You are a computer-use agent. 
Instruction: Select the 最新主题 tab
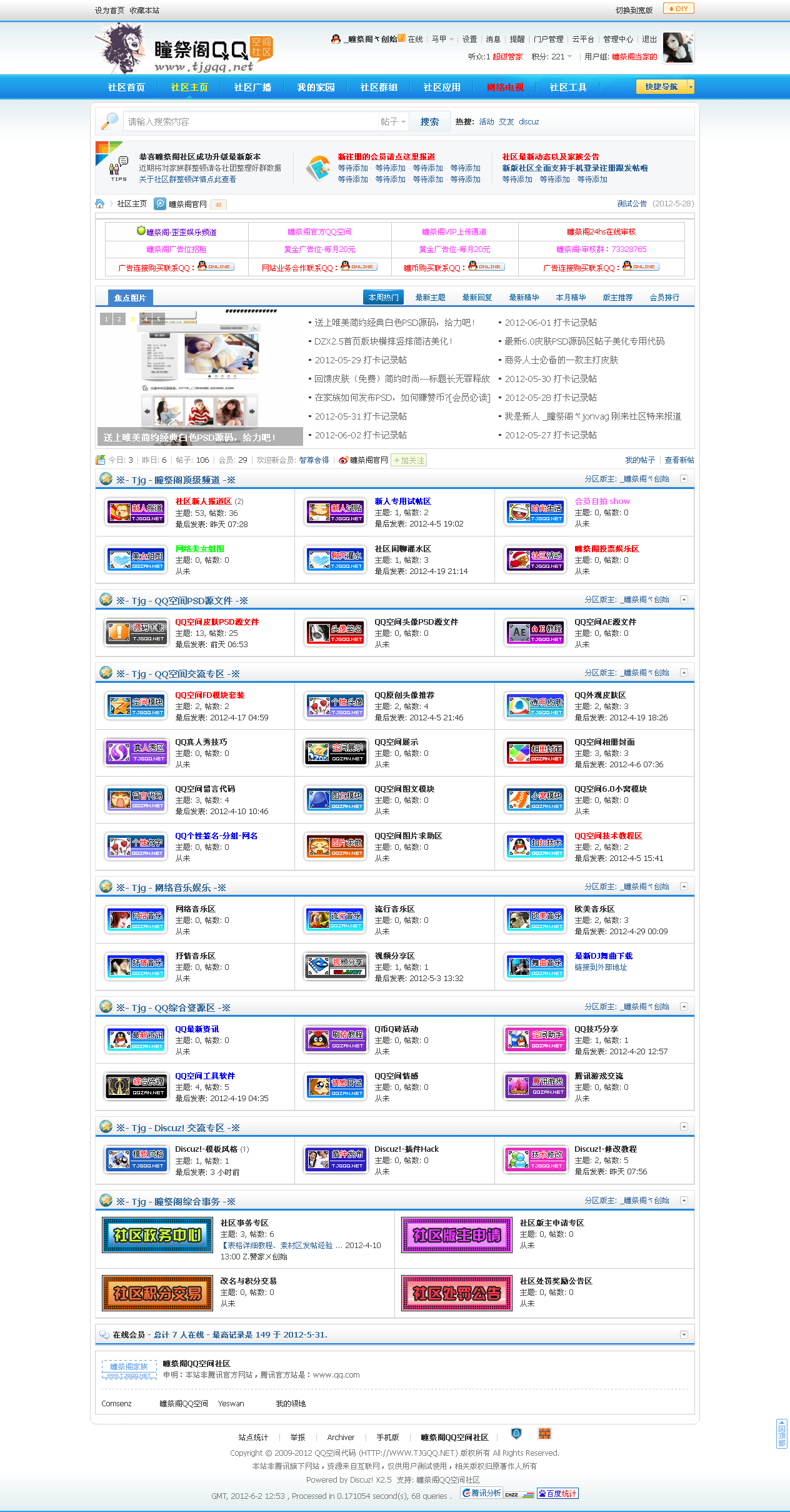[430, 298]
